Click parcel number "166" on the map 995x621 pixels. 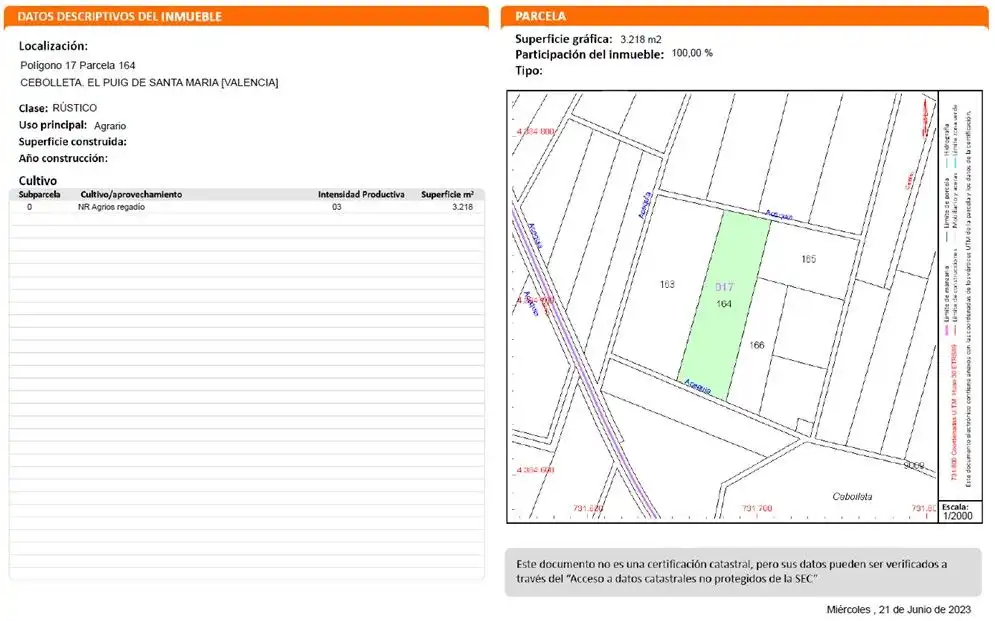pyautogui.click(x=756, y=345)
